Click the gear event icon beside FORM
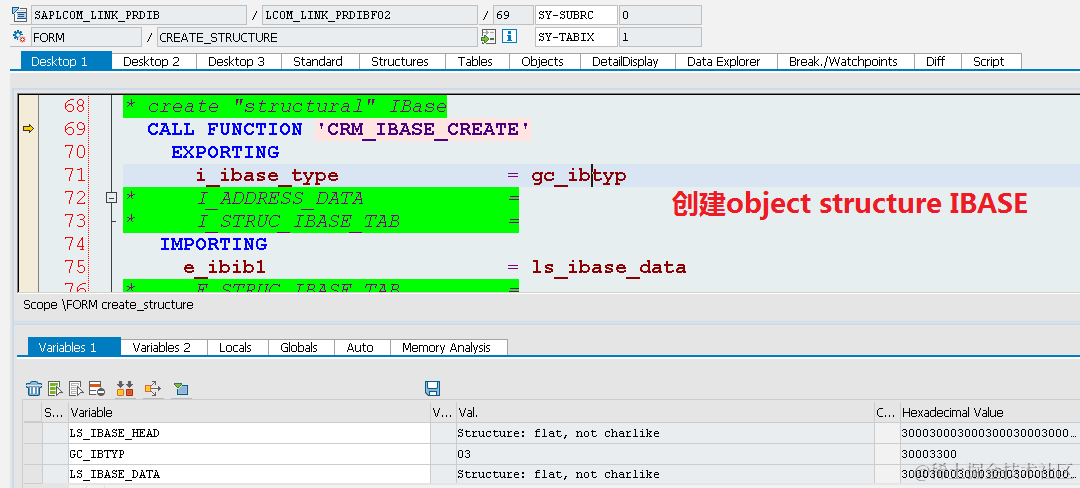 (x=19, y=36)
